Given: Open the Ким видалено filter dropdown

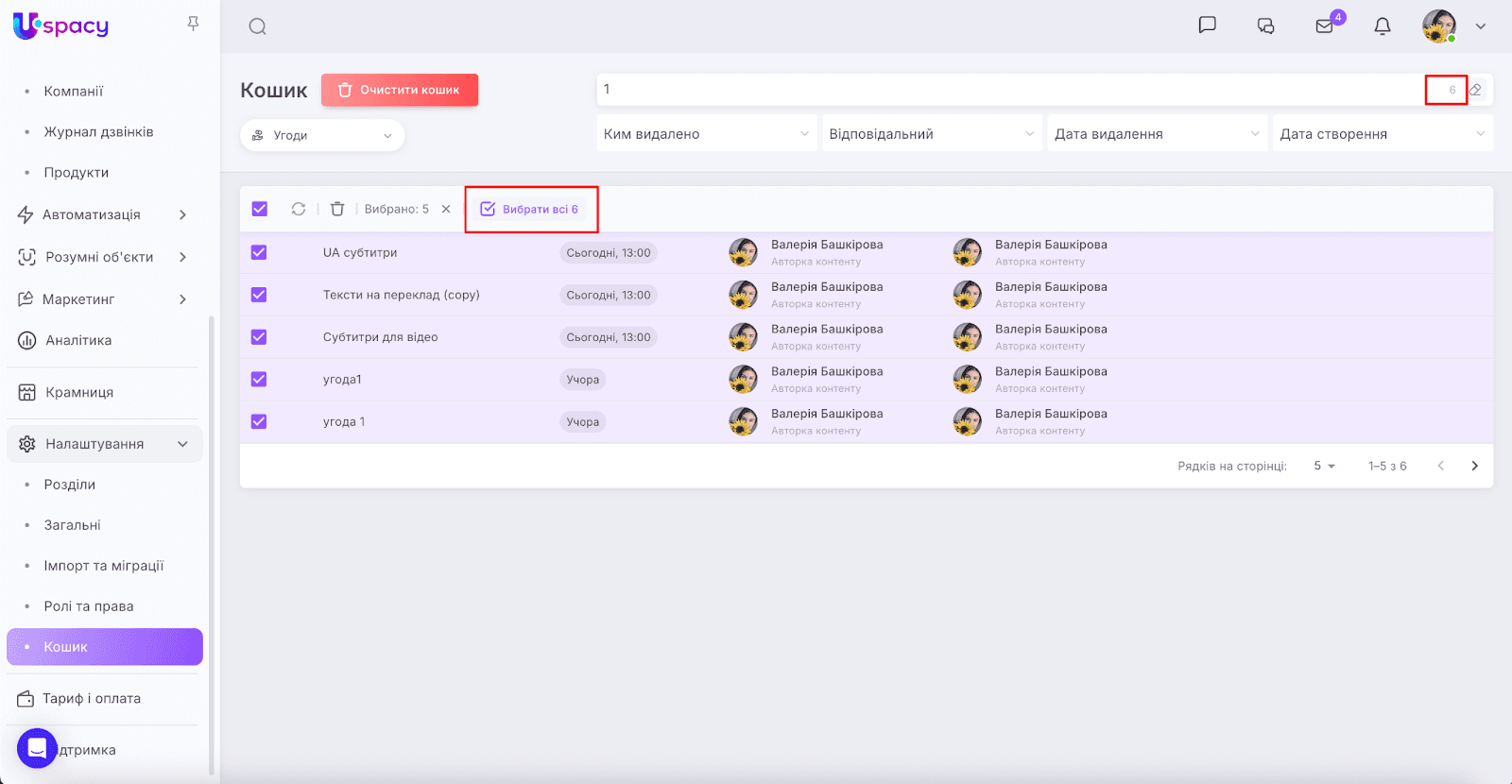Looking at the screenshot, I should click(x=706, y=134).
